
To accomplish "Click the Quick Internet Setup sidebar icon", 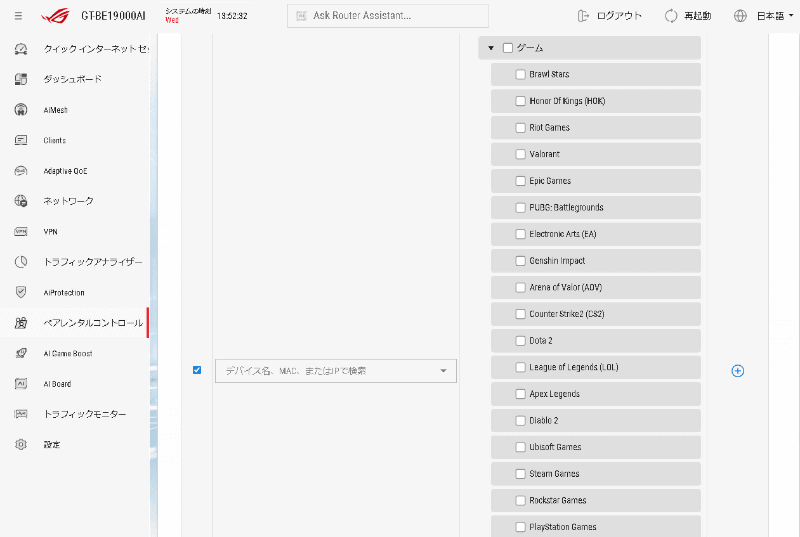I will (21, 49).
